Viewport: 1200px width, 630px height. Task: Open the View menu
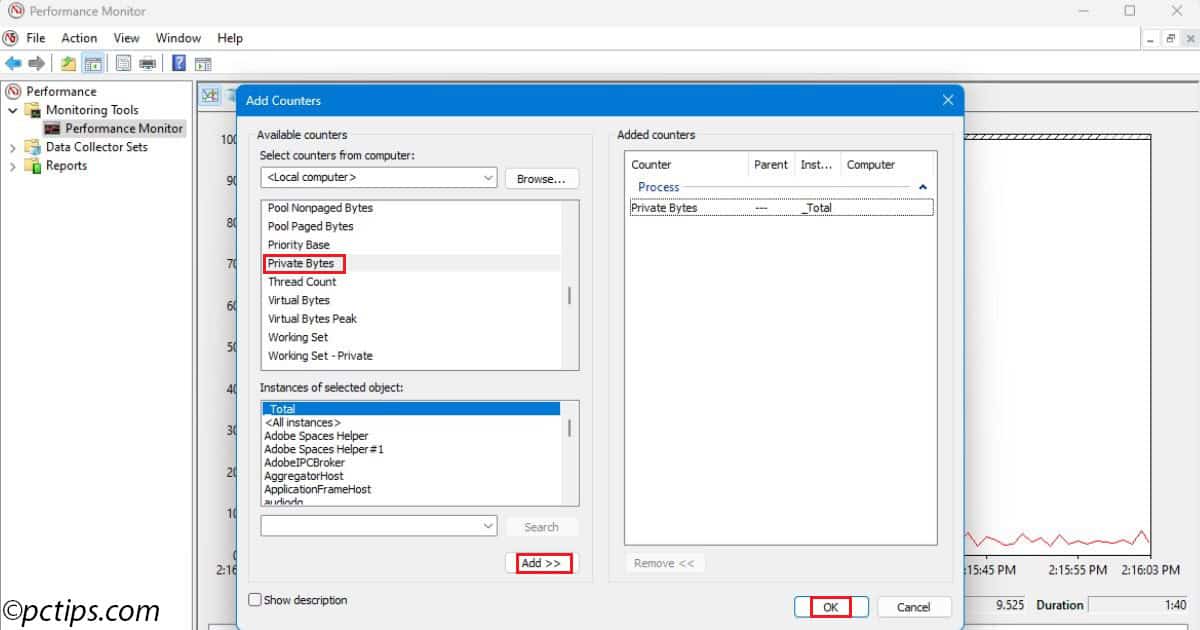tap(126, 38)
